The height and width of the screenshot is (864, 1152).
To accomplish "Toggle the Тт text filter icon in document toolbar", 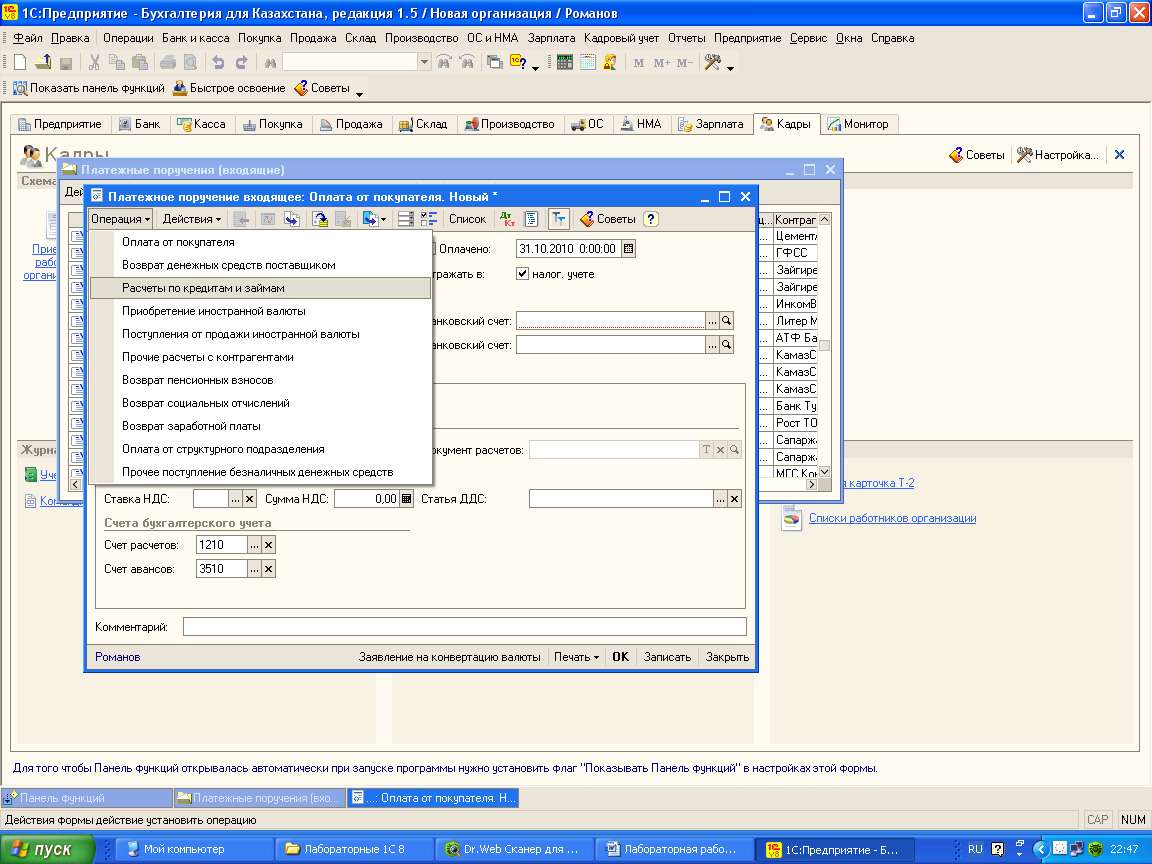I will pyautogui.click(x=558, y=219).
